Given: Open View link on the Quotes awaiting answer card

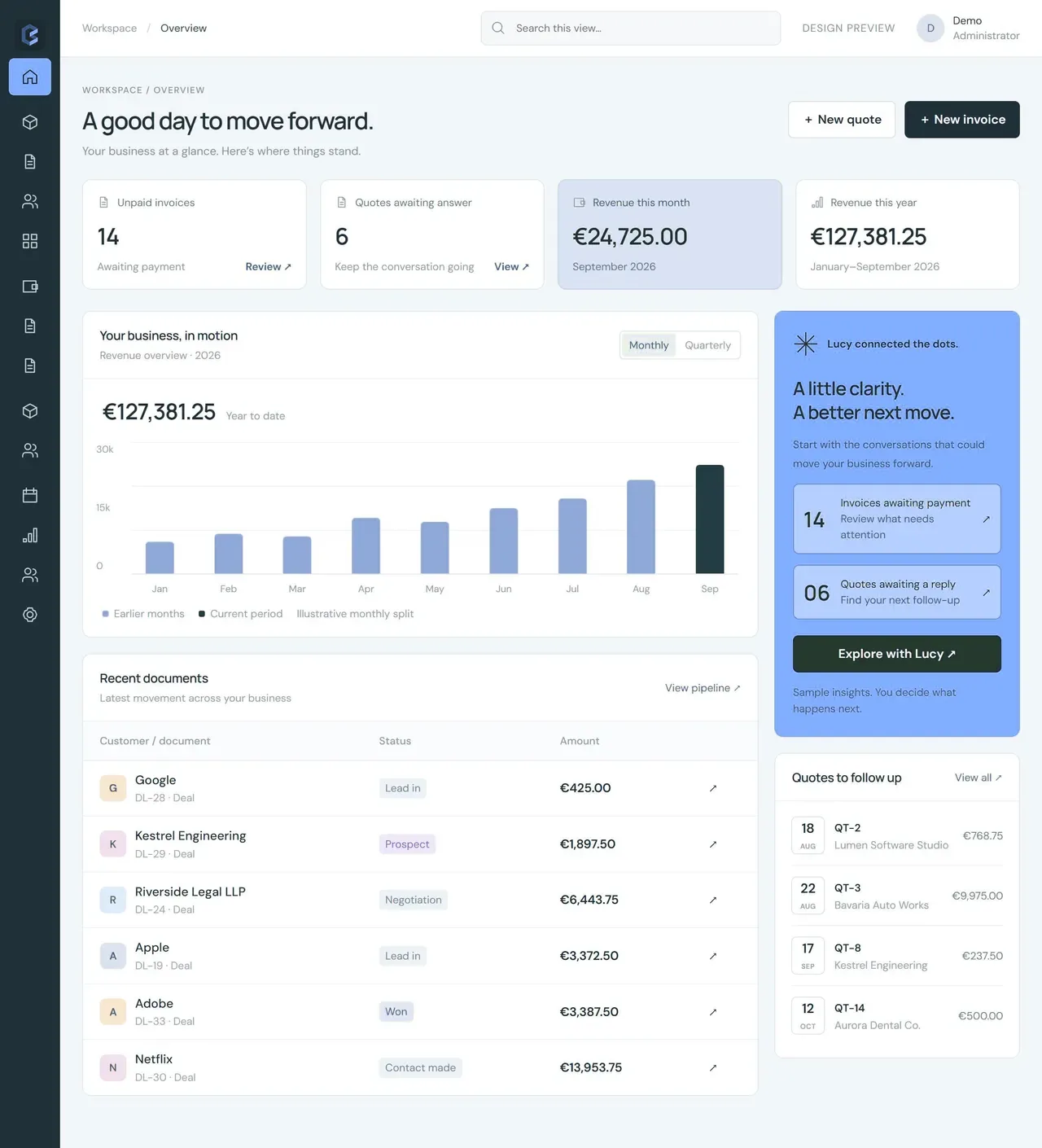Looking at the screenshot, I should (x=512, y=267).
